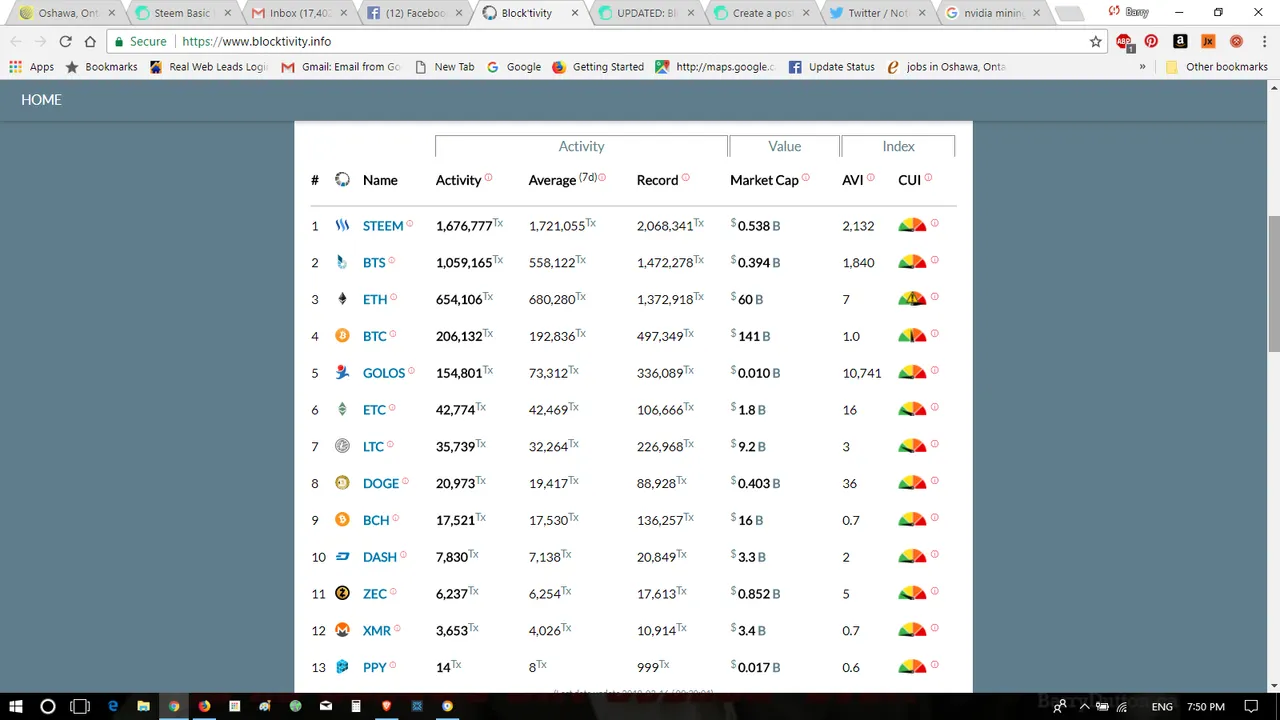Viewport: 1280px width, 720px height.
Task: Open Cortana search circle in taskbar
Action: (x=47, y=706)
